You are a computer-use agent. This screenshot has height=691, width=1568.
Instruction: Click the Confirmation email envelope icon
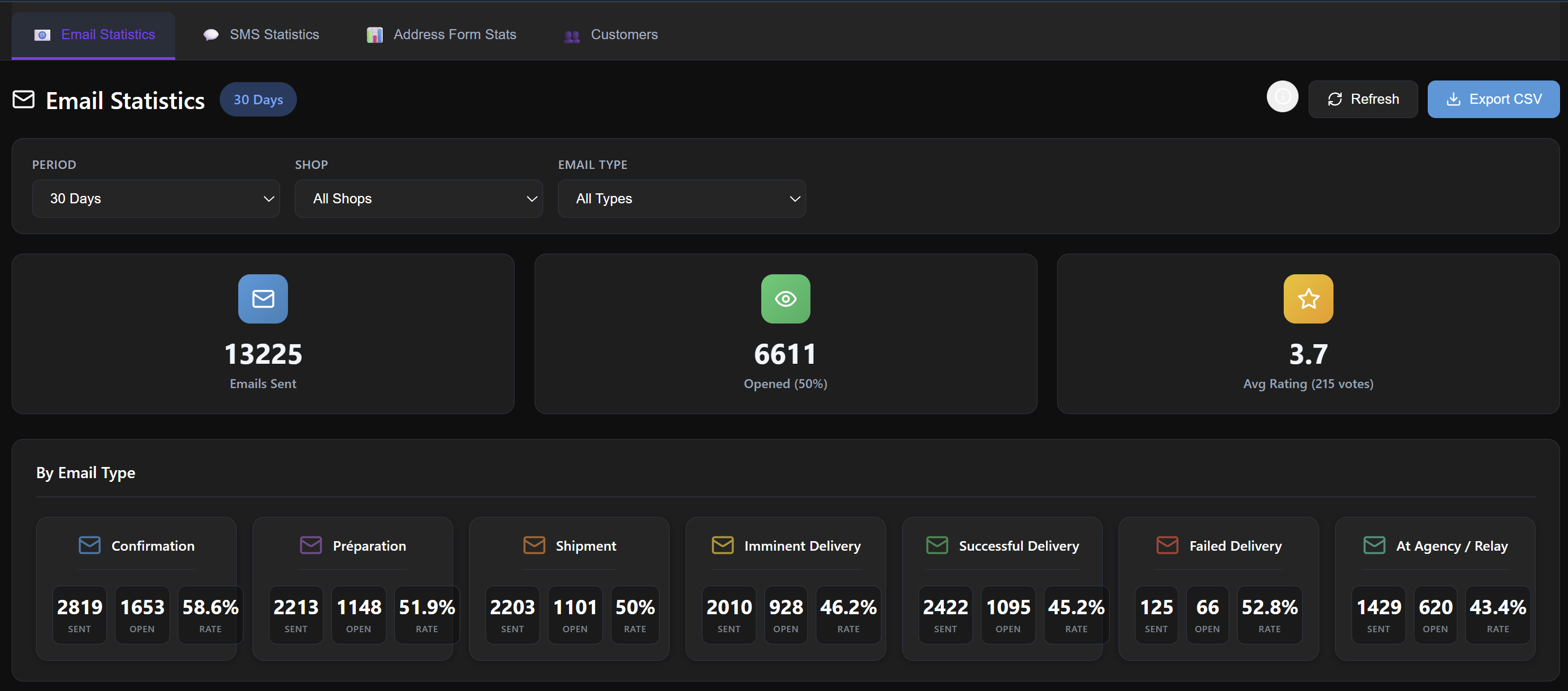(89, 545)
